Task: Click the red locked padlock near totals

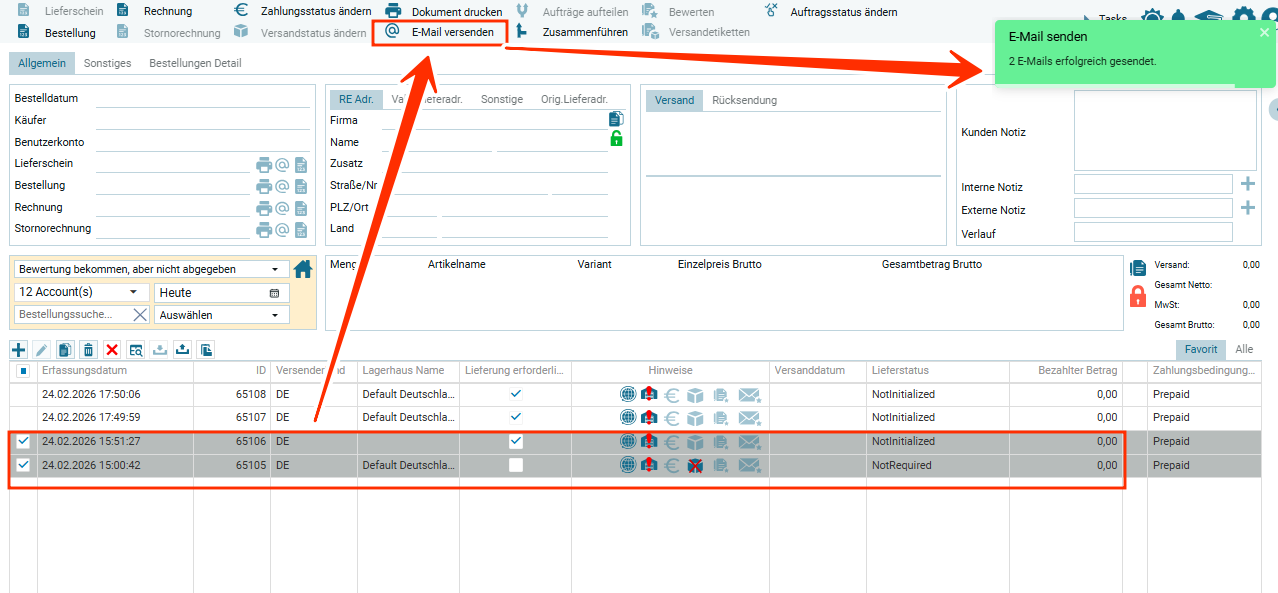Action: pos(1137,296)
